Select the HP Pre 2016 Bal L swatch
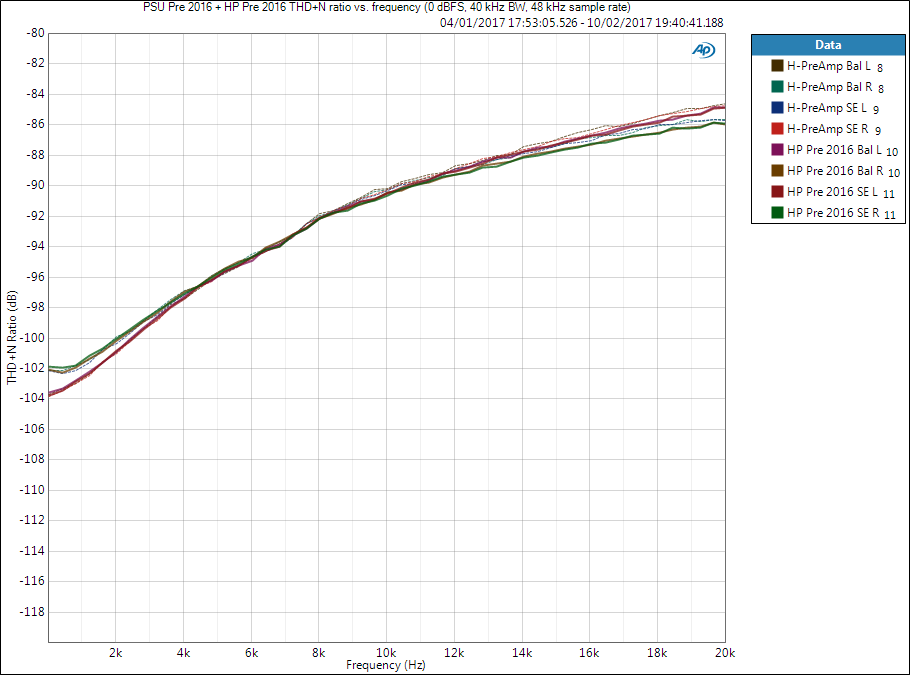Screen dimensions: 910x675 coord(778,149)
